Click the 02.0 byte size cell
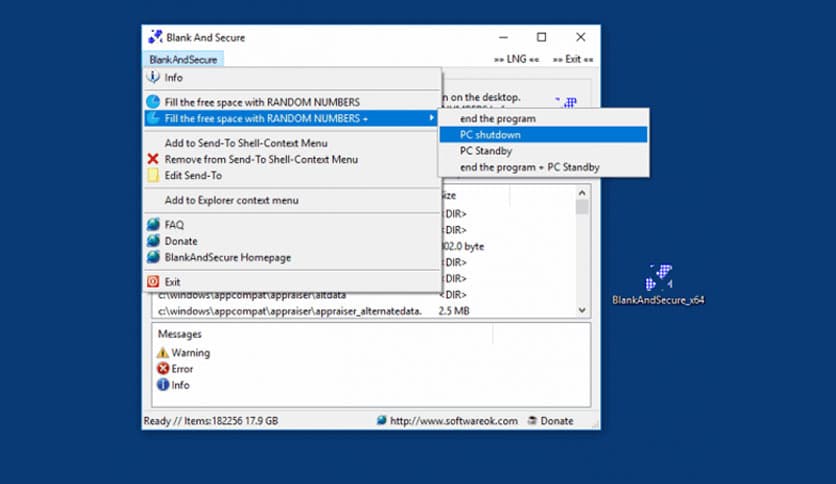 point(463,246)
